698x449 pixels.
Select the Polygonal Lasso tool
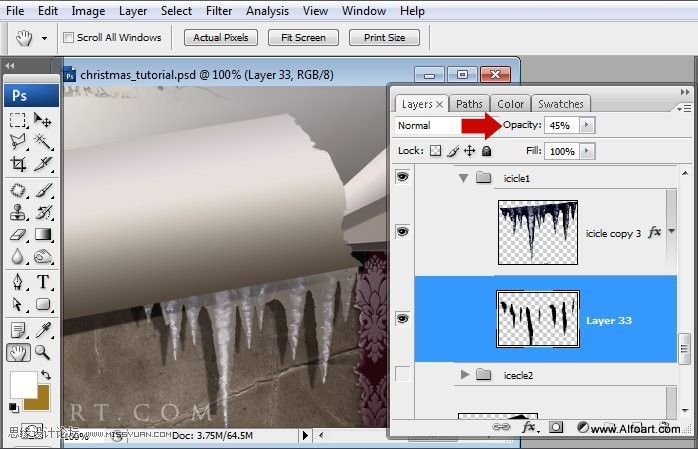tap(18, 142)
